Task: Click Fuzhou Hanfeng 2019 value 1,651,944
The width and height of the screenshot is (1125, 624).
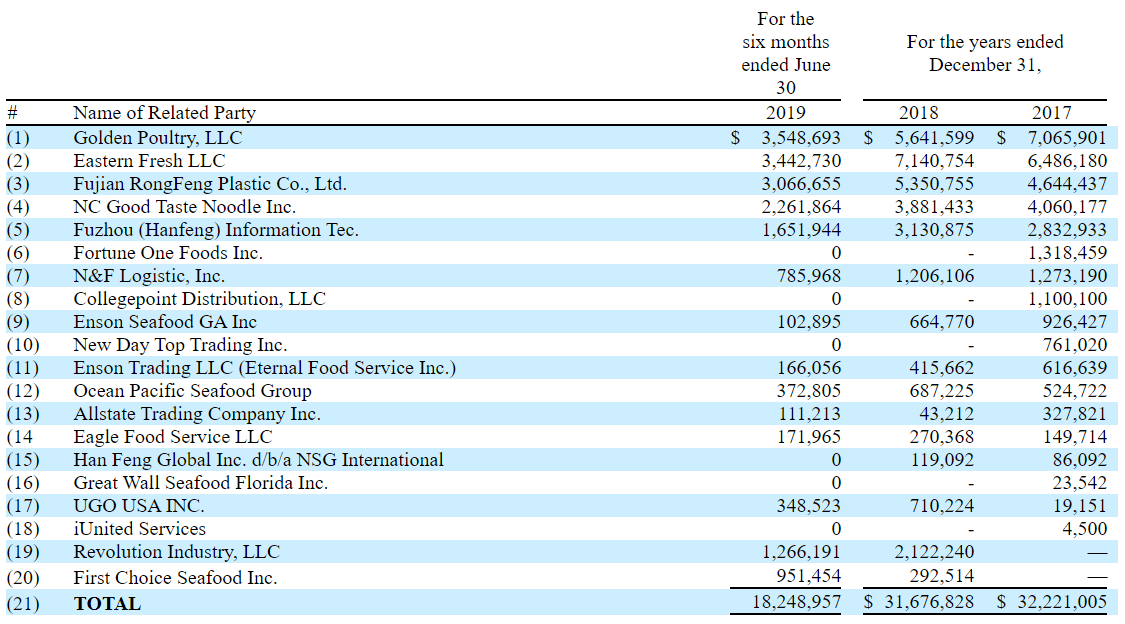Action: coord(801,230)
